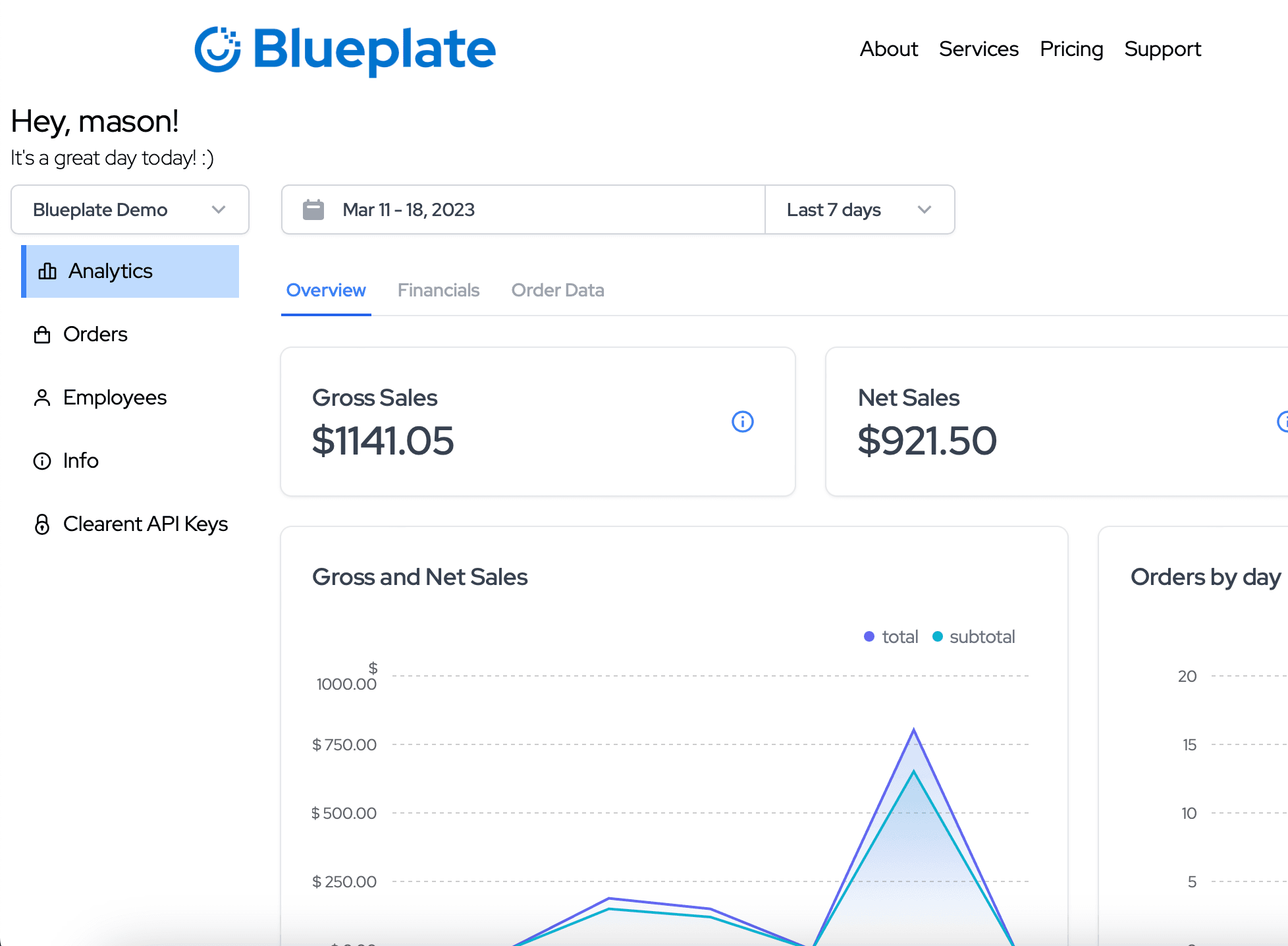The width and height of the screenshot is (1288, 946).
Task: Click the Gross and Net Sales chart title
Action: 420,577
